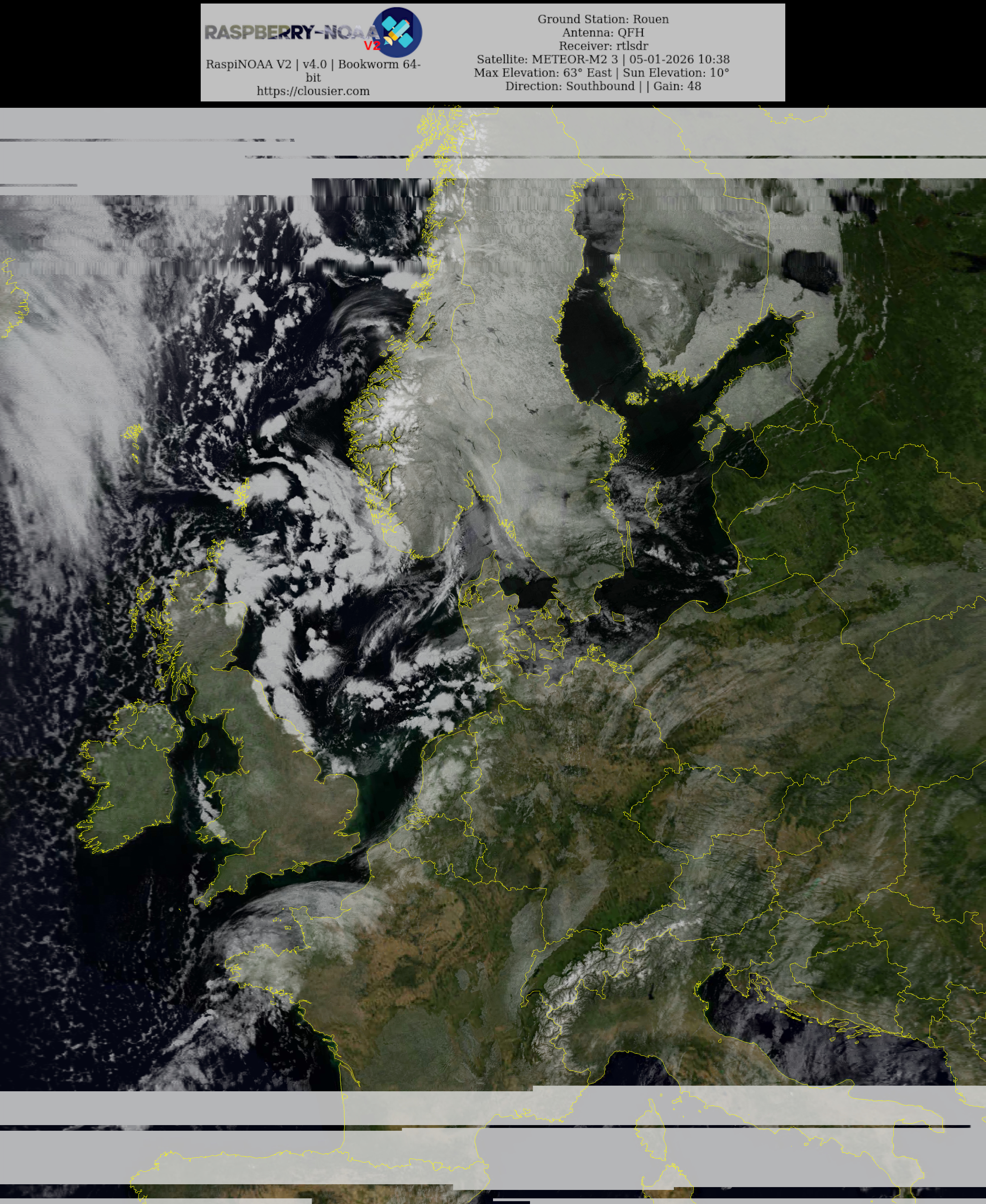Click the Ground Station: Rouen text
The width and height of the screenshot is (986, 1204).
click(x=603, y=19)
